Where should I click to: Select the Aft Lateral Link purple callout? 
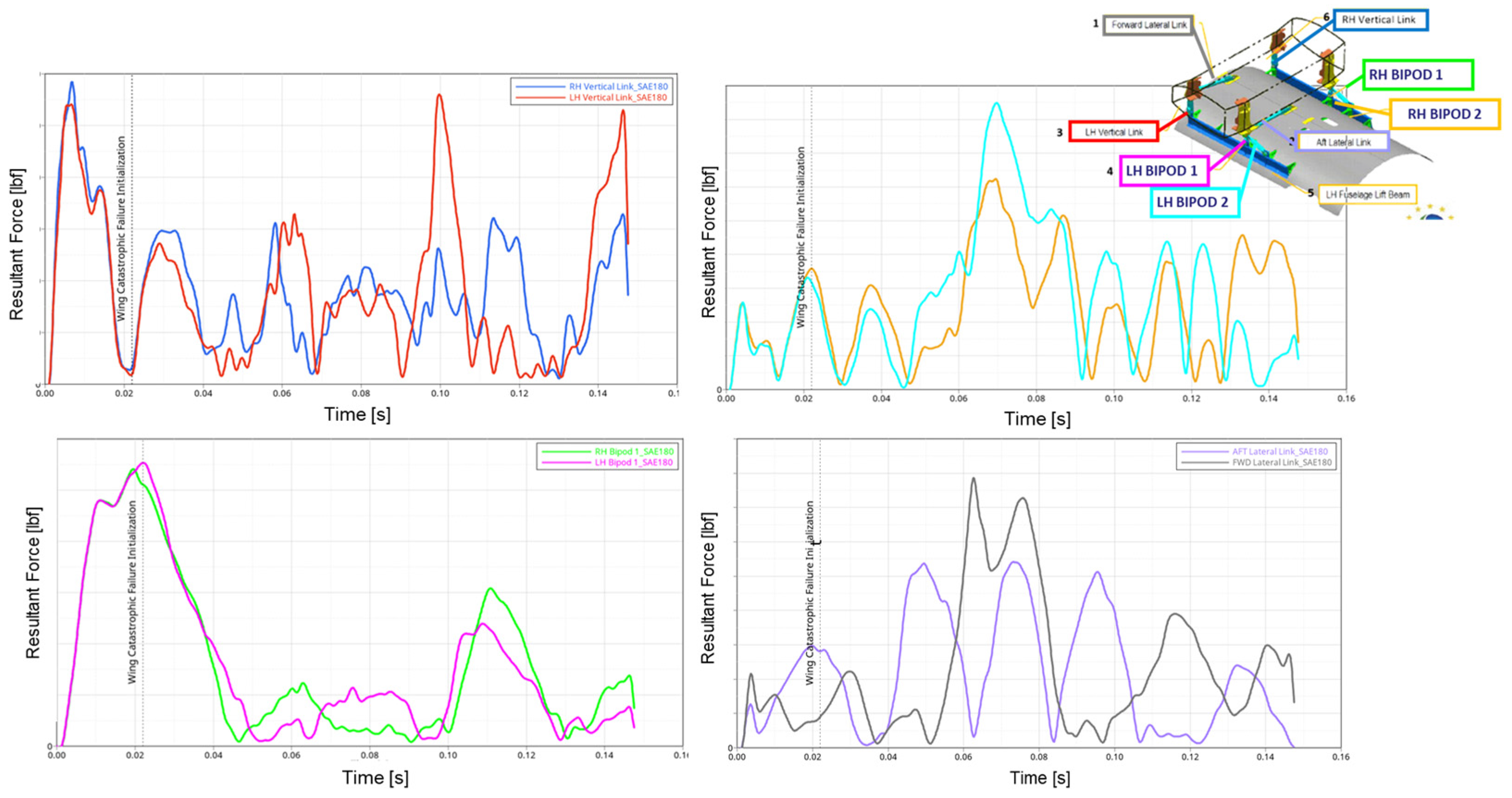(x=1342, y=142)
